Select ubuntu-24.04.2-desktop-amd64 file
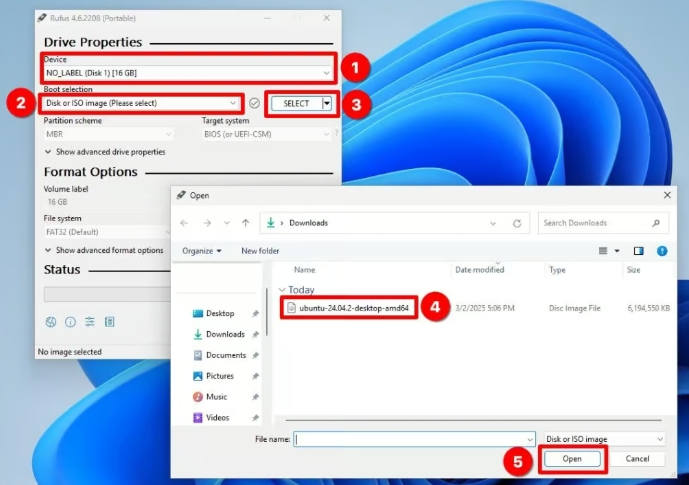 pos(348,308)
